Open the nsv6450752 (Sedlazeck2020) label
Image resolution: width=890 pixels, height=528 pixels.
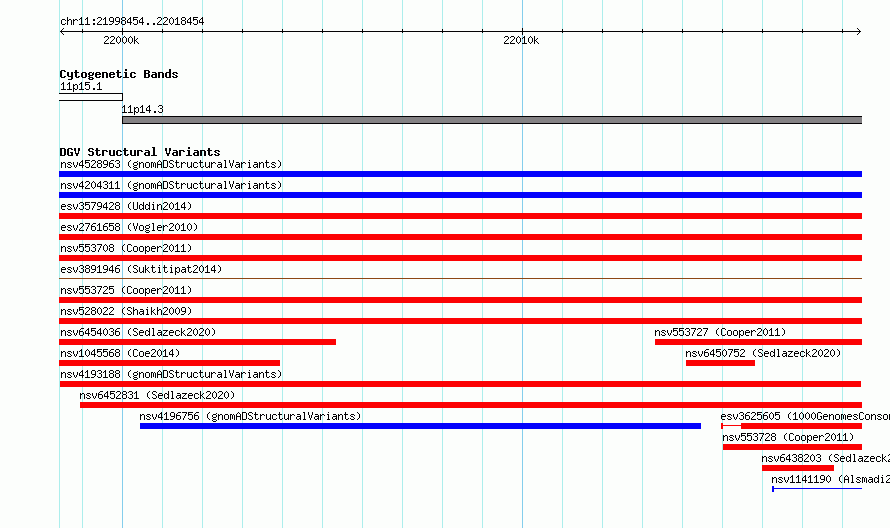pyautogui.click(x=763, y=353)
